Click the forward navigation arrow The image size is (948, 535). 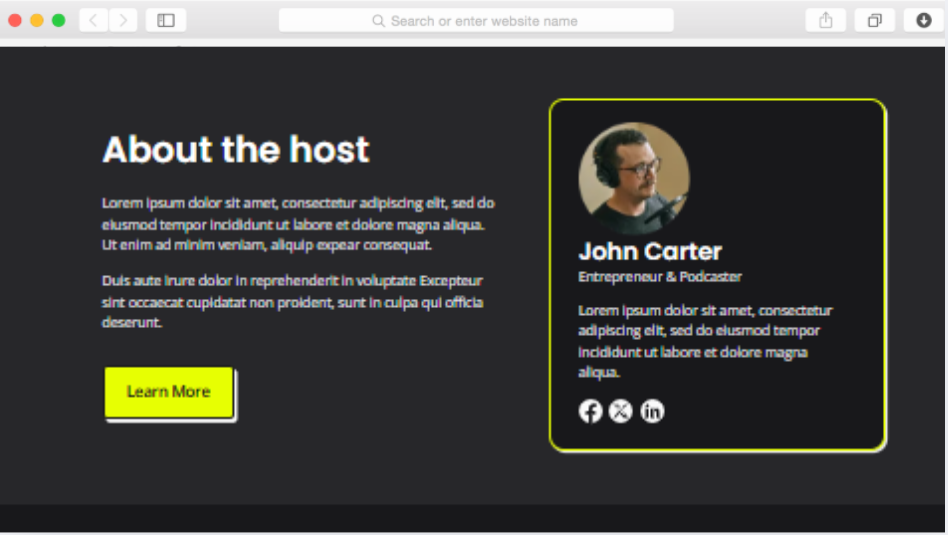point(123,20)
